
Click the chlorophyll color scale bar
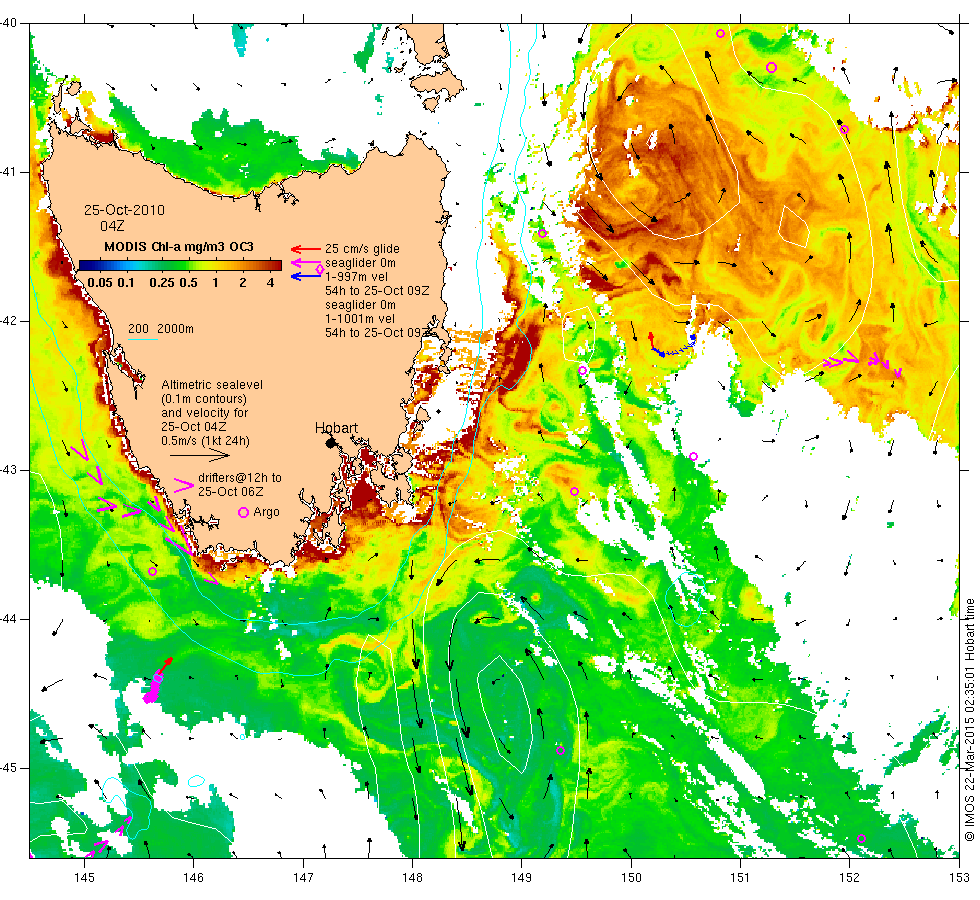coord(180,265)
